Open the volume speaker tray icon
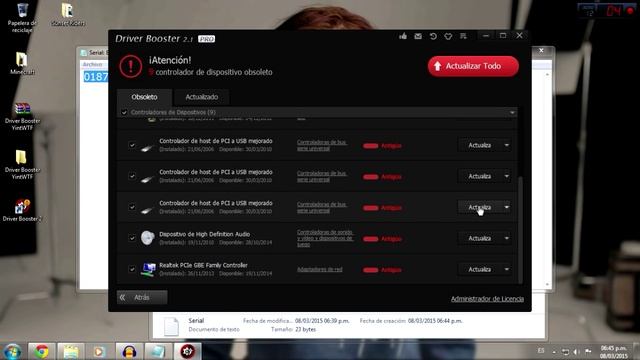 [x=576, y=351]
